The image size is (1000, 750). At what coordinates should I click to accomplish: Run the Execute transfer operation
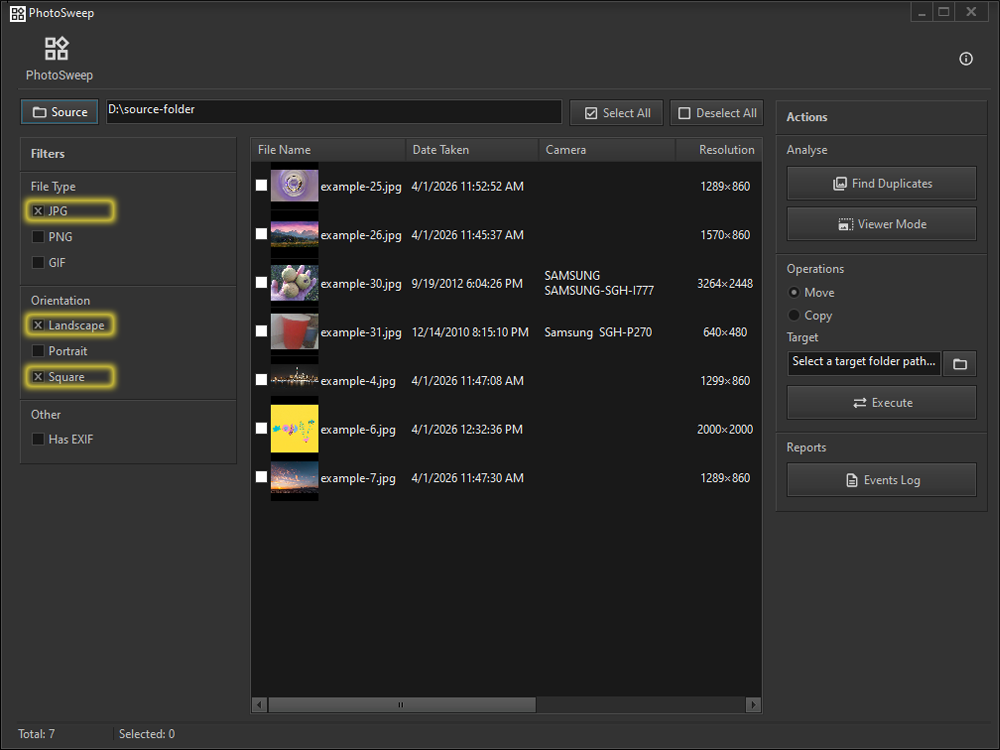(881, 402)
